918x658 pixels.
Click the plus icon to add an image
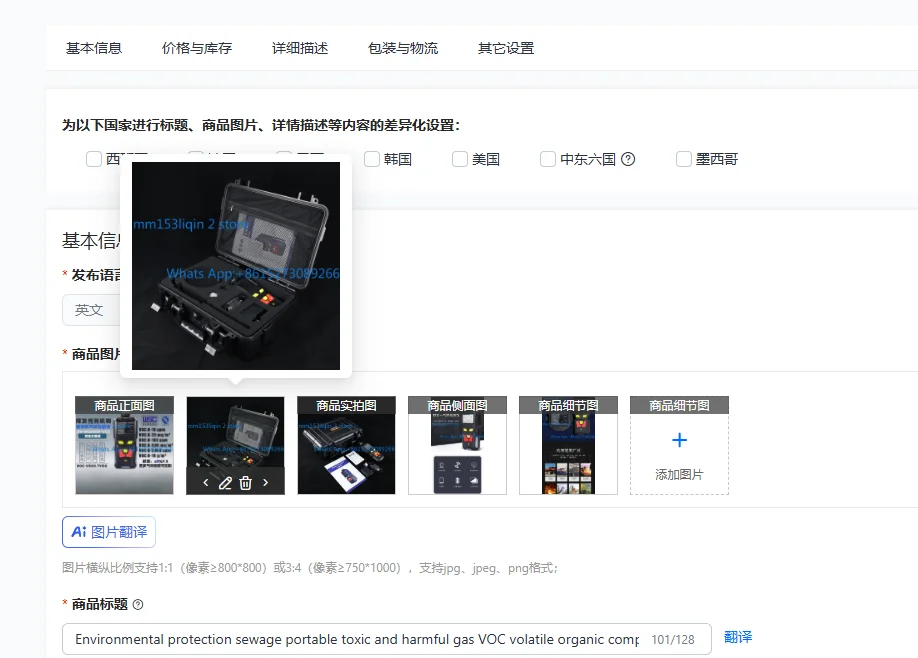pyautogui.click(x=679, y=440)
